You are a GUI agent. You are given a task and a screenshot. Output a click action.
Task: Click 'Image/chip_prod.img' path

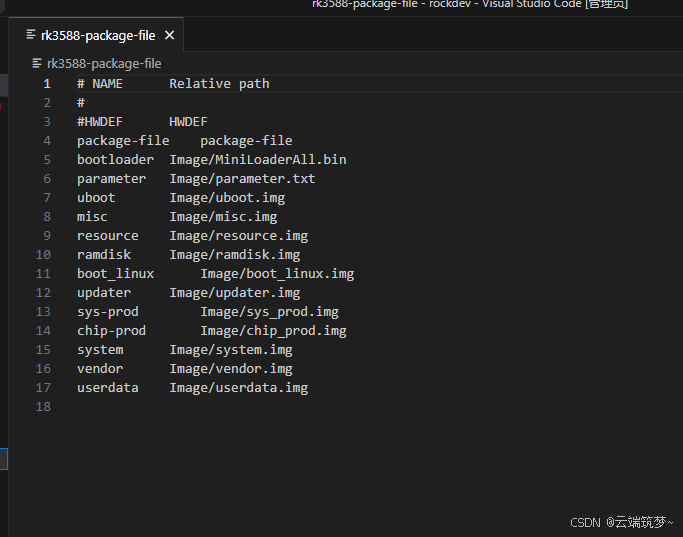coord(273,331)
